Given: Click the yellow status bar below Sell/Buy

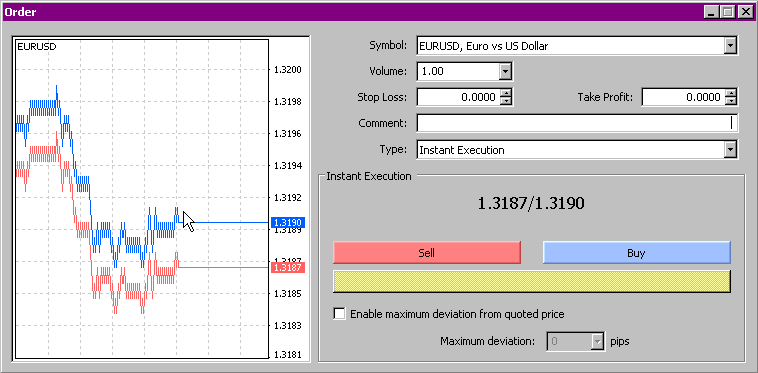Looking at the screenshot, I should point(532,282).
